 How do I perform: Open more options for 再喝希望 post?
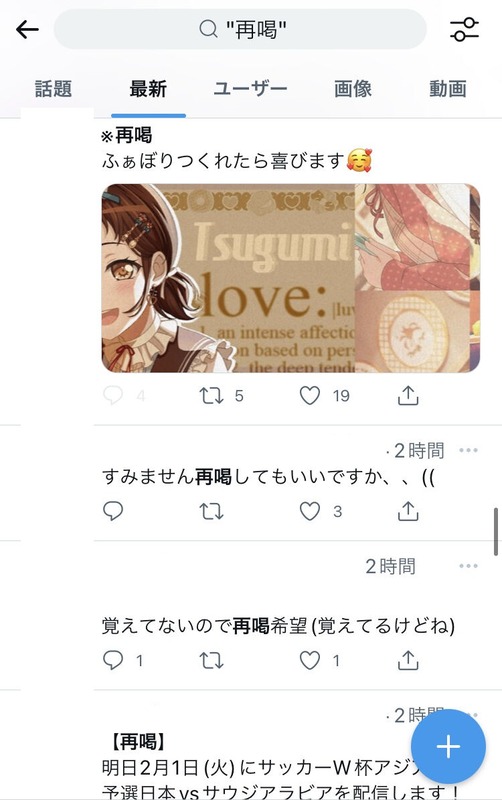coord(468,566)
